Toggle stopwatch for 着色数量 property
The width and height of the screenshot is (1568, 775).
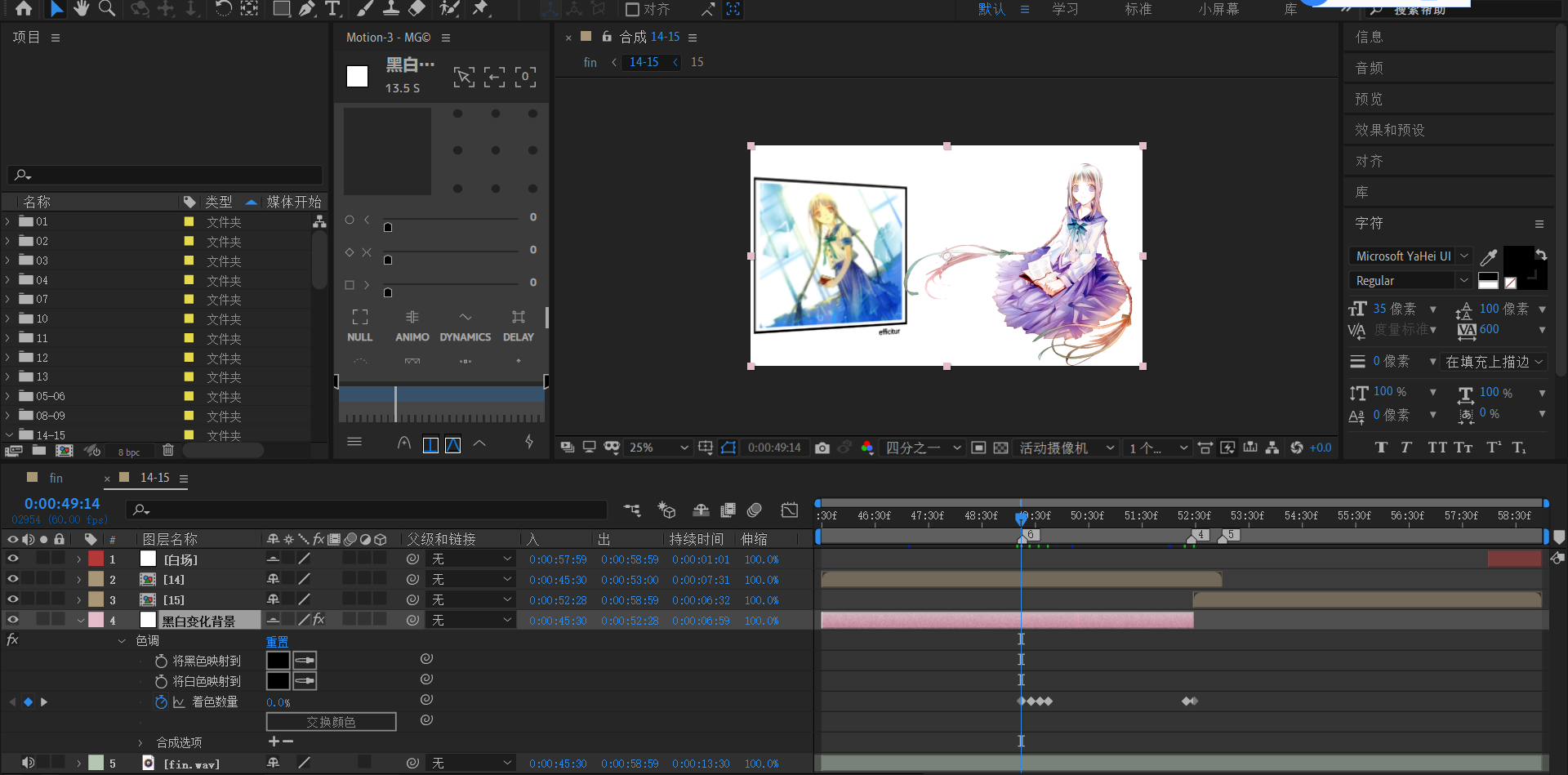(x=161, y=702)
